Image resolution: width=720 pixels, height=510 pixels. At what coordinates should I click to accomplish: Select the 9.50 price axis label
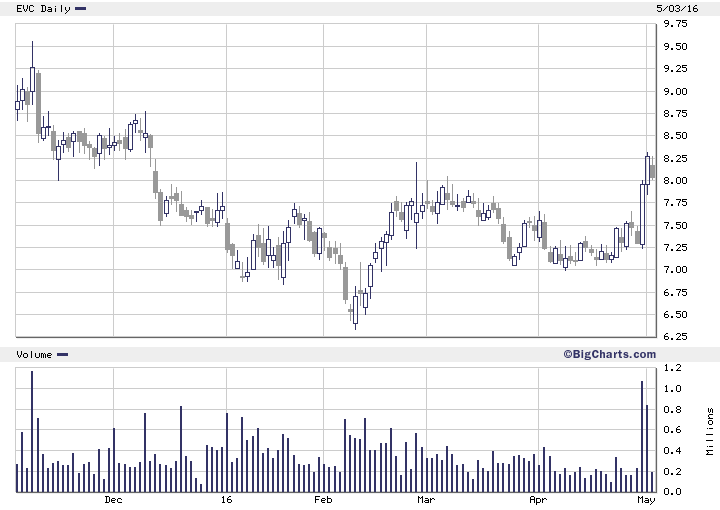(x=675, y=46)
